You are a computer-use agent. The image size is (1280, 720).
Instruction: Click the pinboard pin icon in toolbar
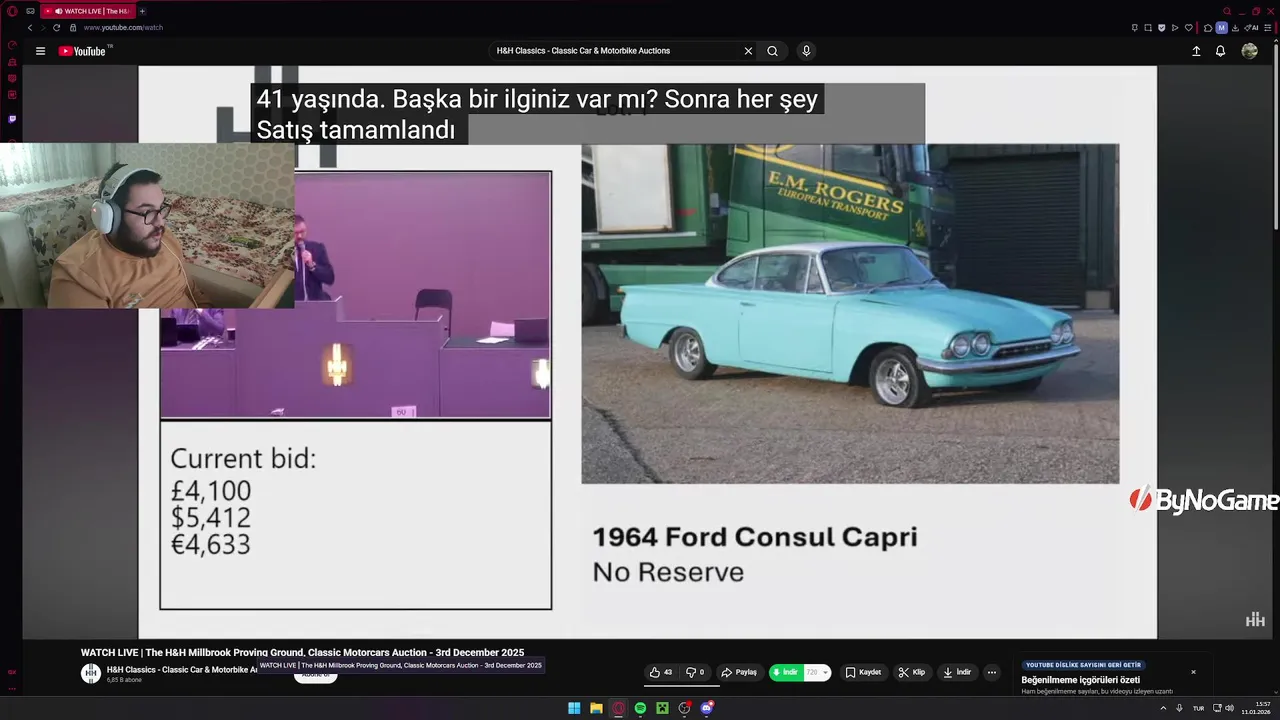click(1135, 27)
